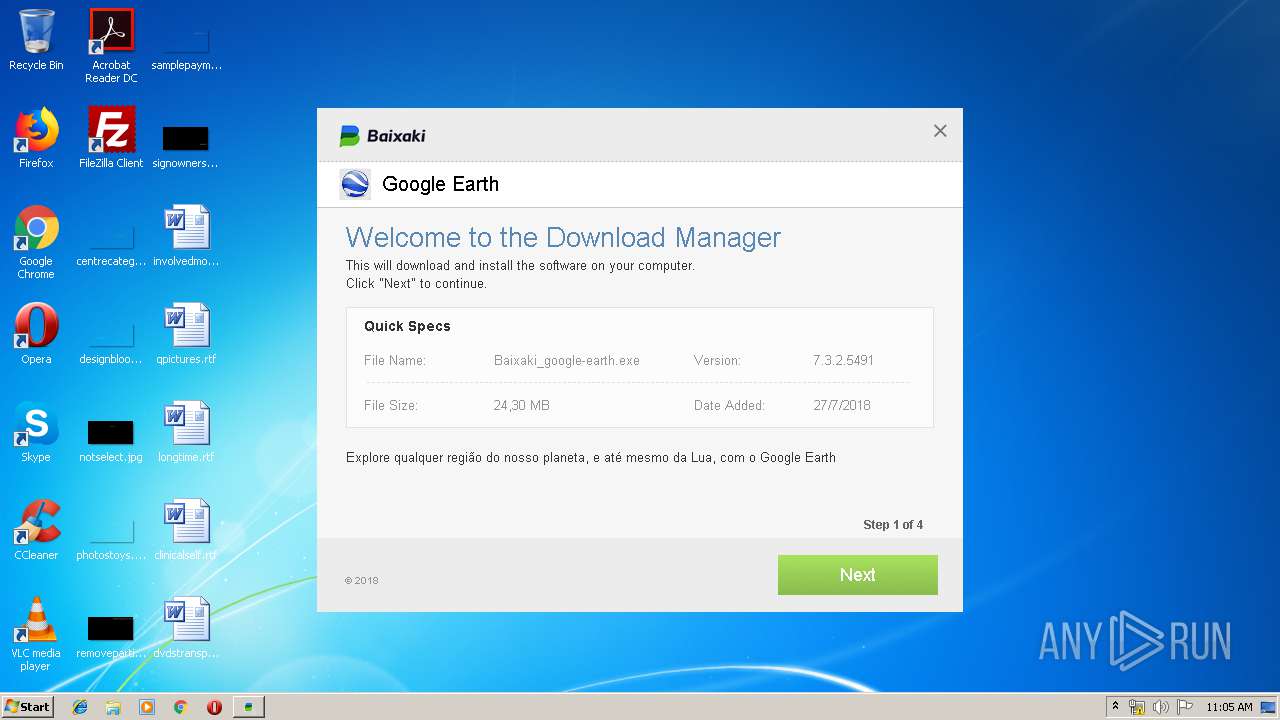The image size is (1280, 720).
Task: Open Internet Explorer from taskbar
Action: coord(80,707)
